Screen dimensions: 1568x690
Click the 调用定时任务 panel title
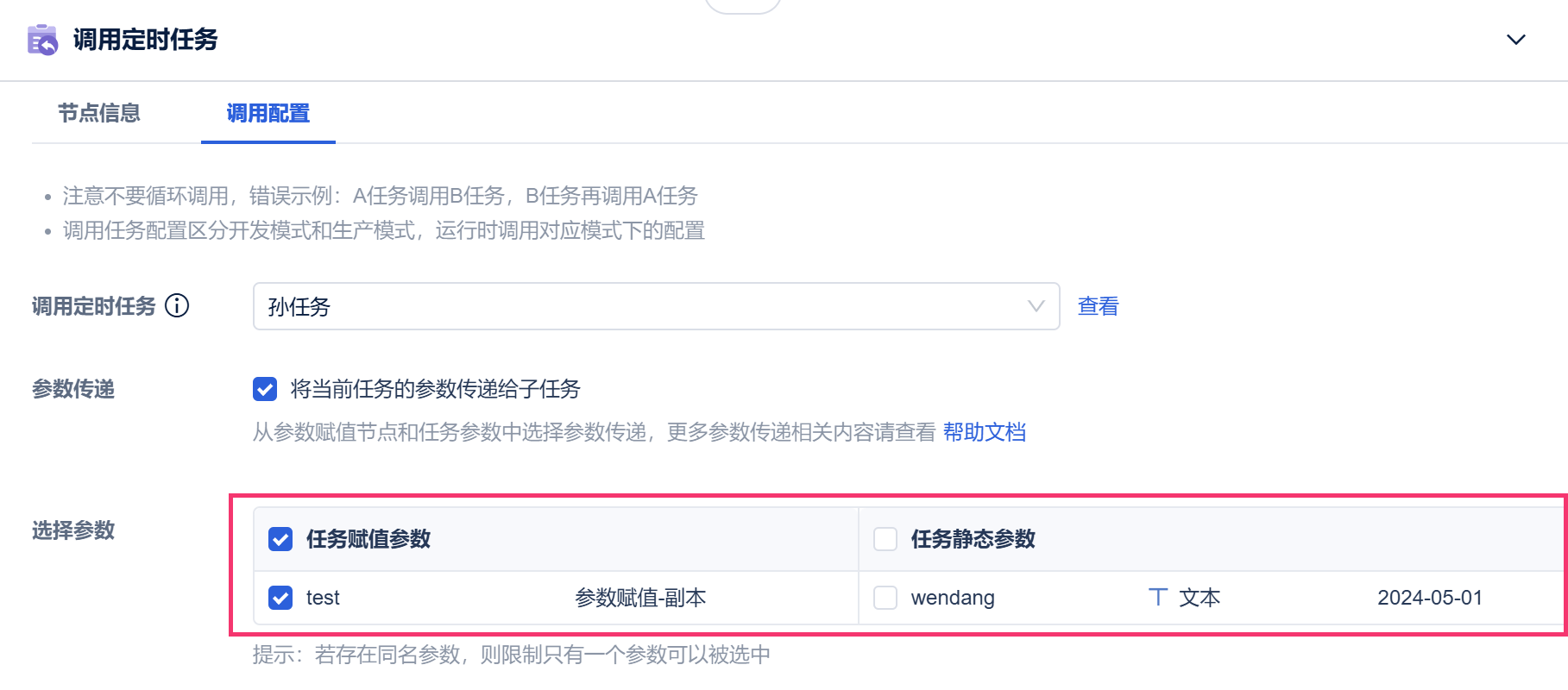tap(145, 40)
